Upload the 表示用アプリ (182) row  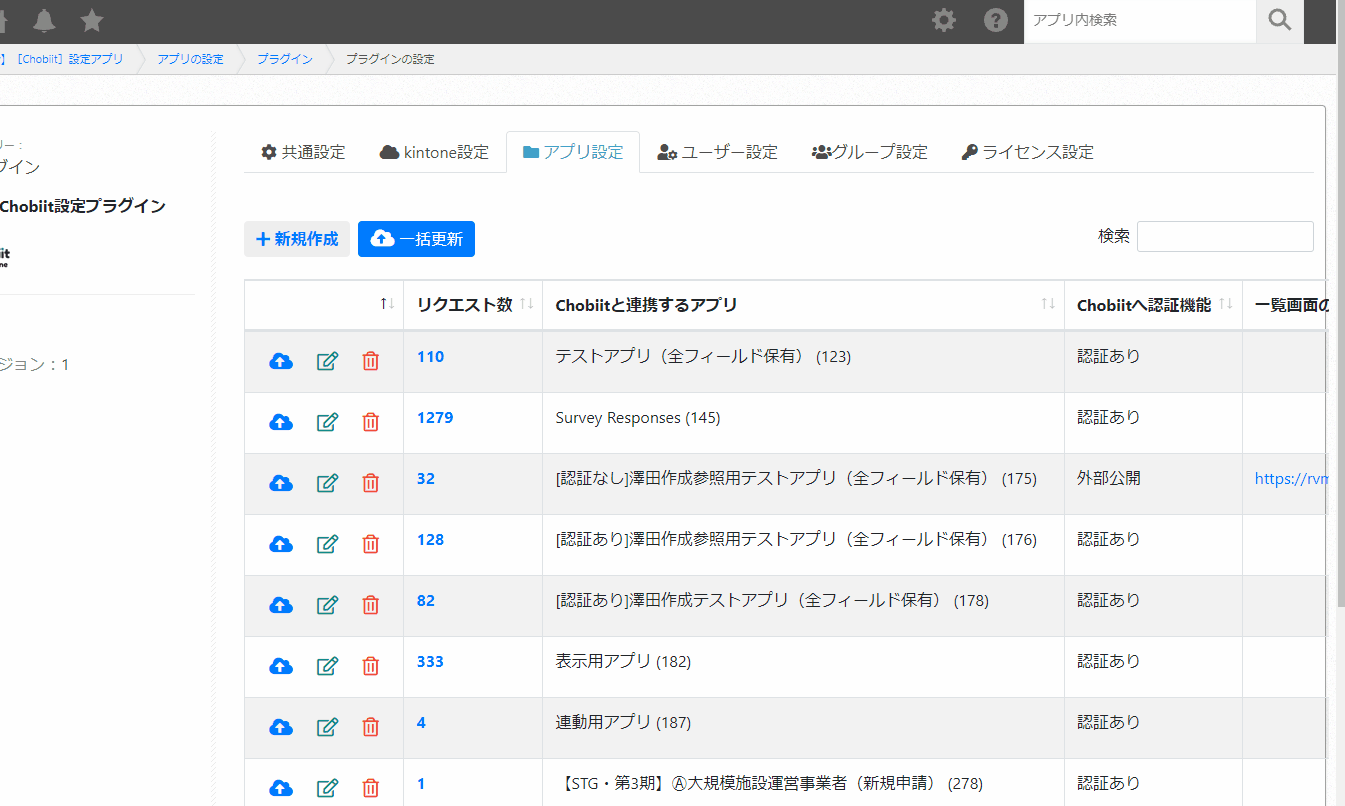coord(281,666)
